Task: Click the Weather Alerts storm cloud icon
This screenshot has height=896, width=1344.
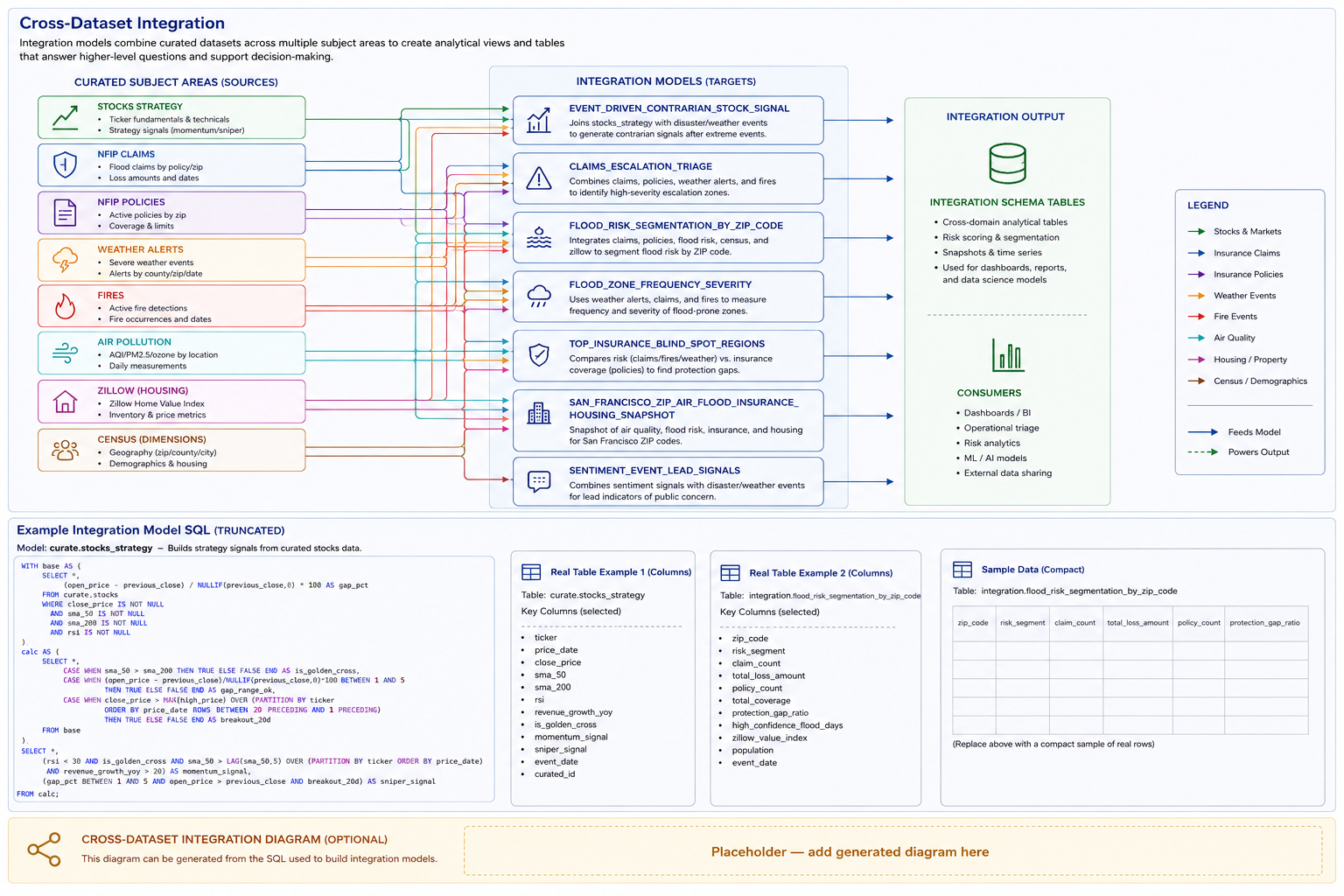Action: (x=65, y=260)
